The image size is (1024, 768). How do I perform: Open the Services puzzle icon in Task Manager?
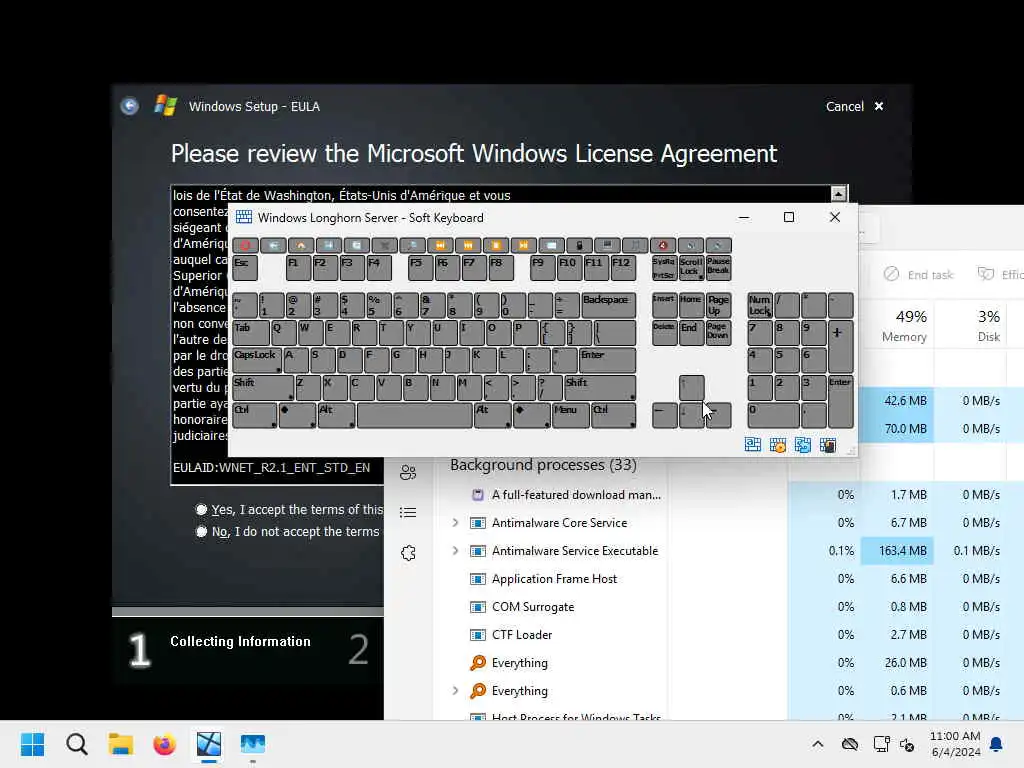(x=408, y=553)
